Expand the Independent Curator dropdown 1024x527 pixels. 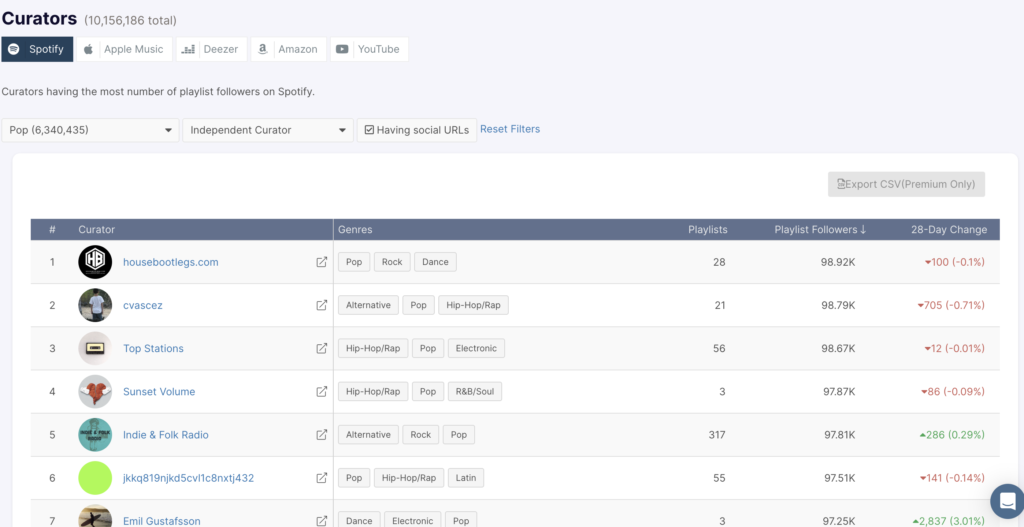coord(268,130)
